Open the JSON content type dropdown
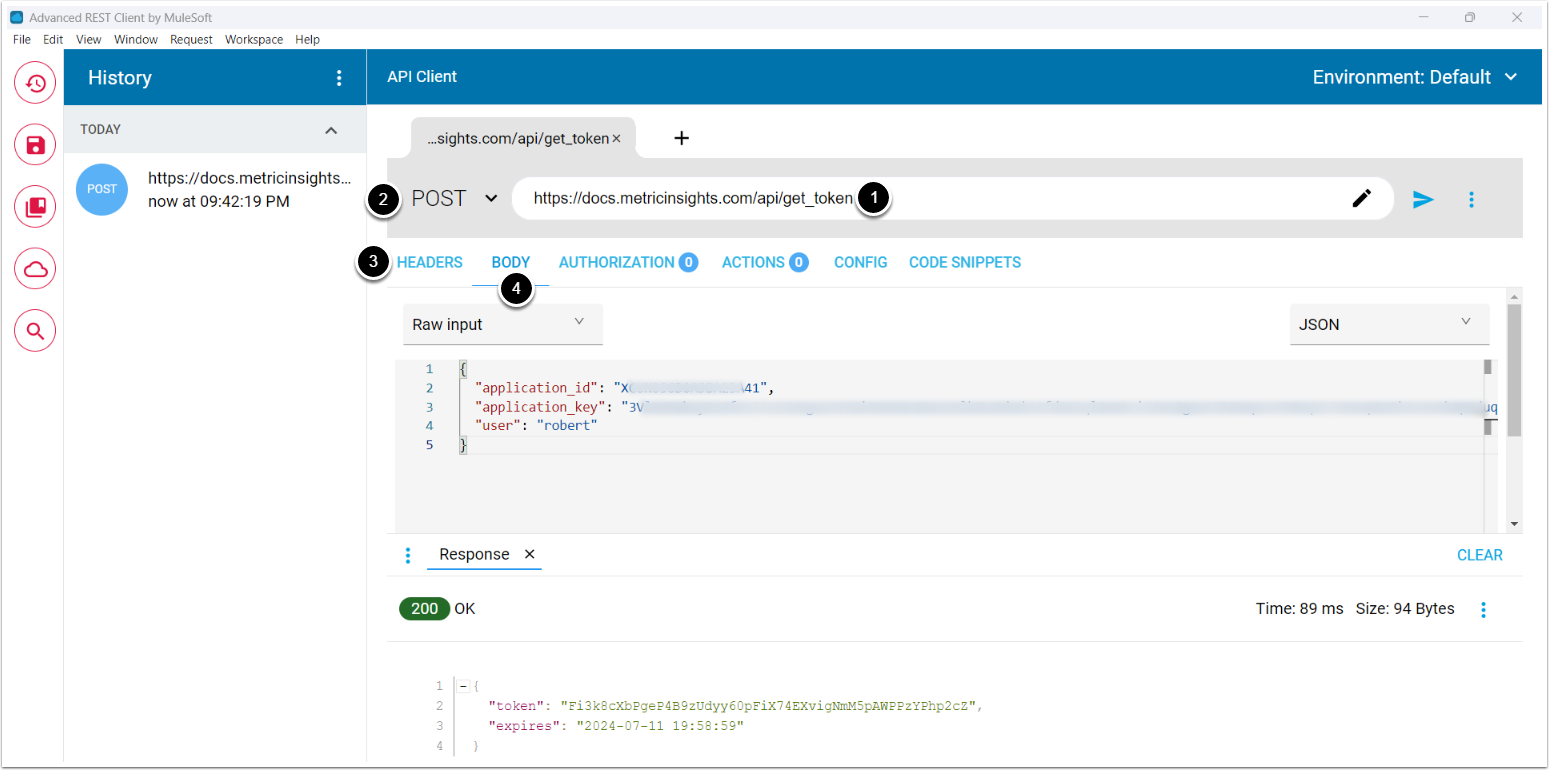 pos(1388,324)
